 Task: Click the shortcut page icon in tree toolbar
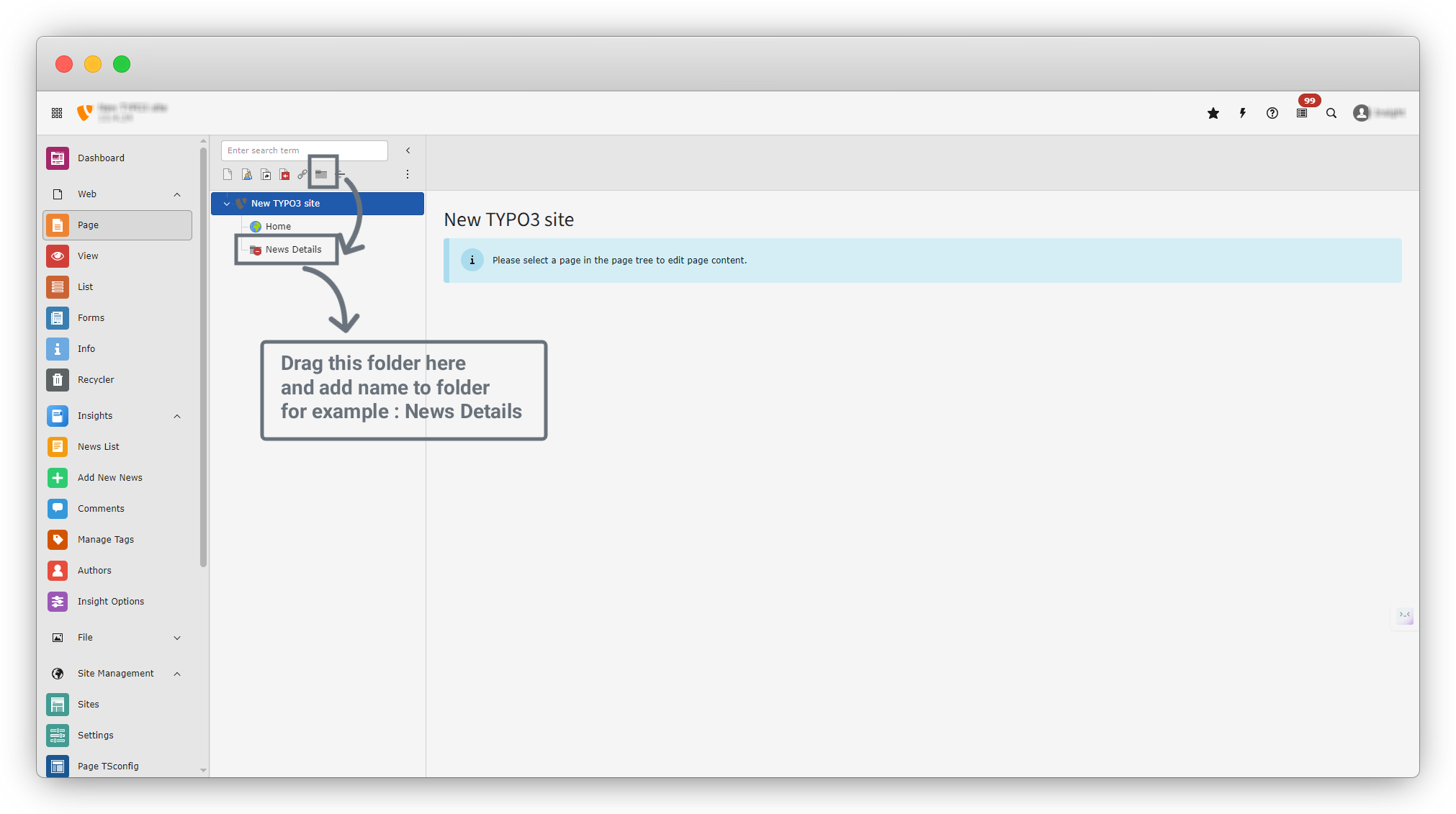(266, 174)
